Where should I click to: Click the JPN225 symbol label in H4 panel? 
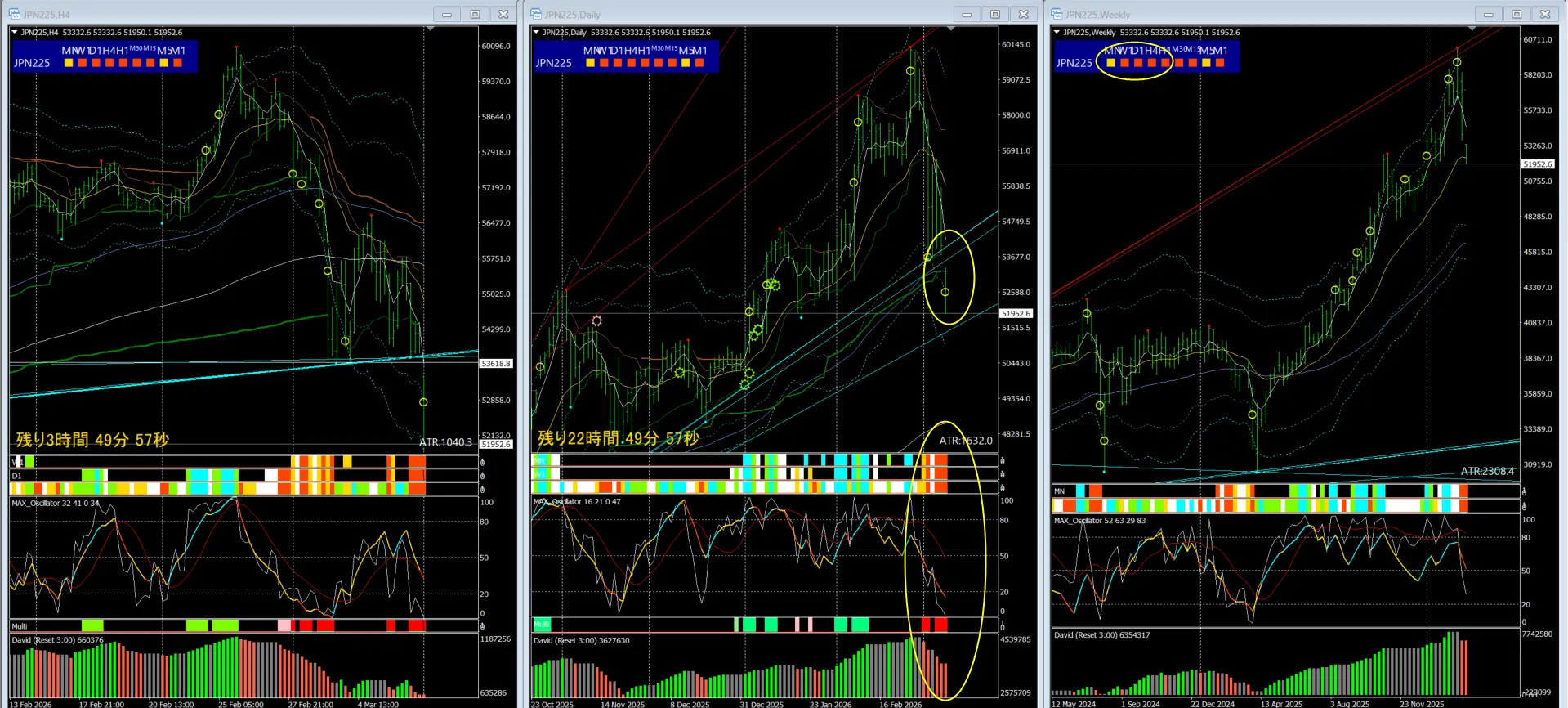[x=32, y=63]
